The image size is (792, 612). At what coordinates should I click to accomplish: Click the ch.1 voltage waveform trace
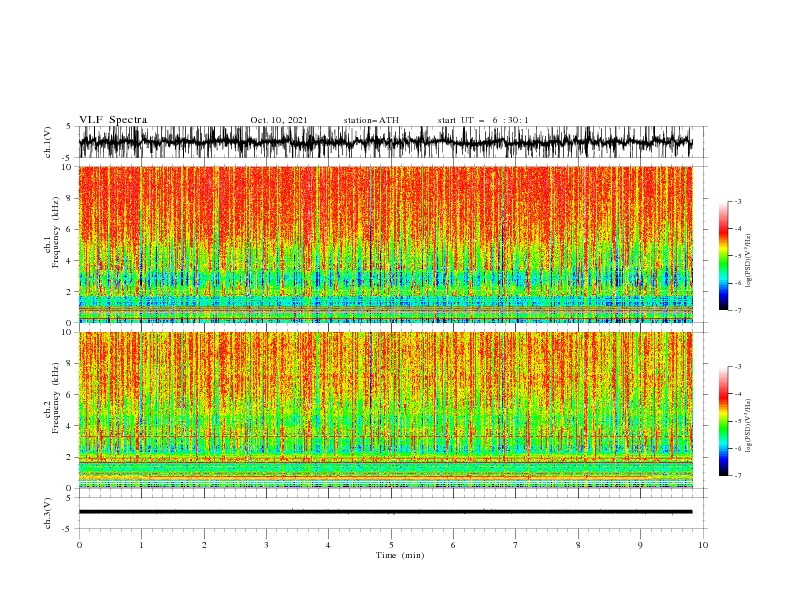click(385, 142)
